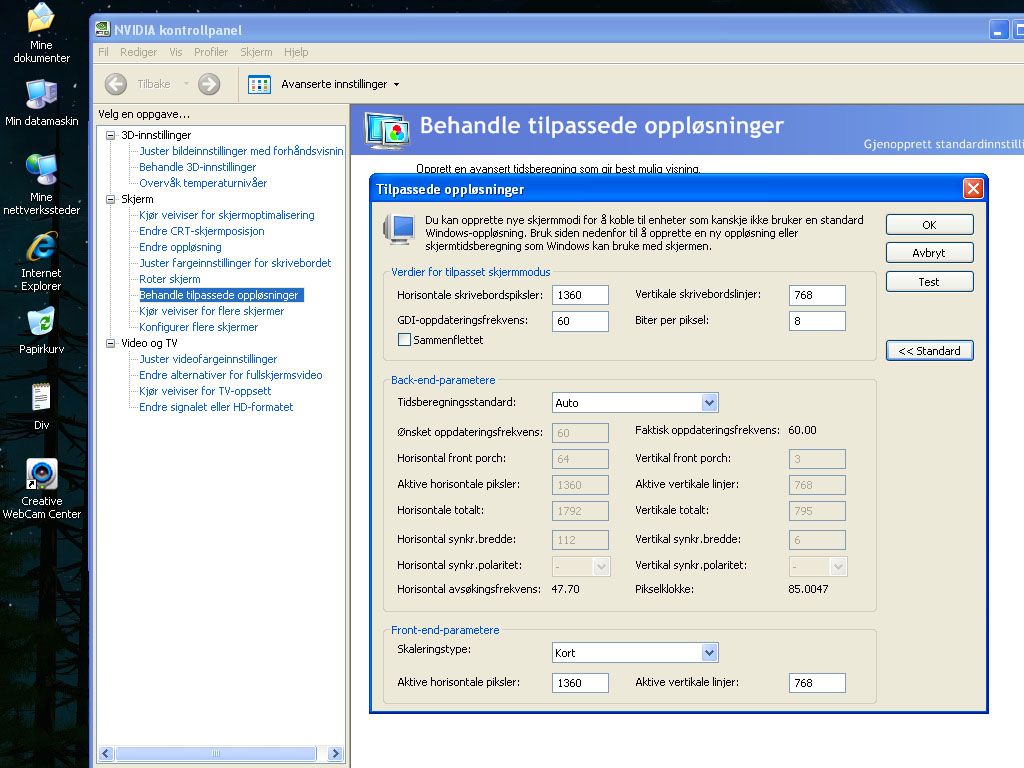Open Roter skjerm task

coord(170,279)
